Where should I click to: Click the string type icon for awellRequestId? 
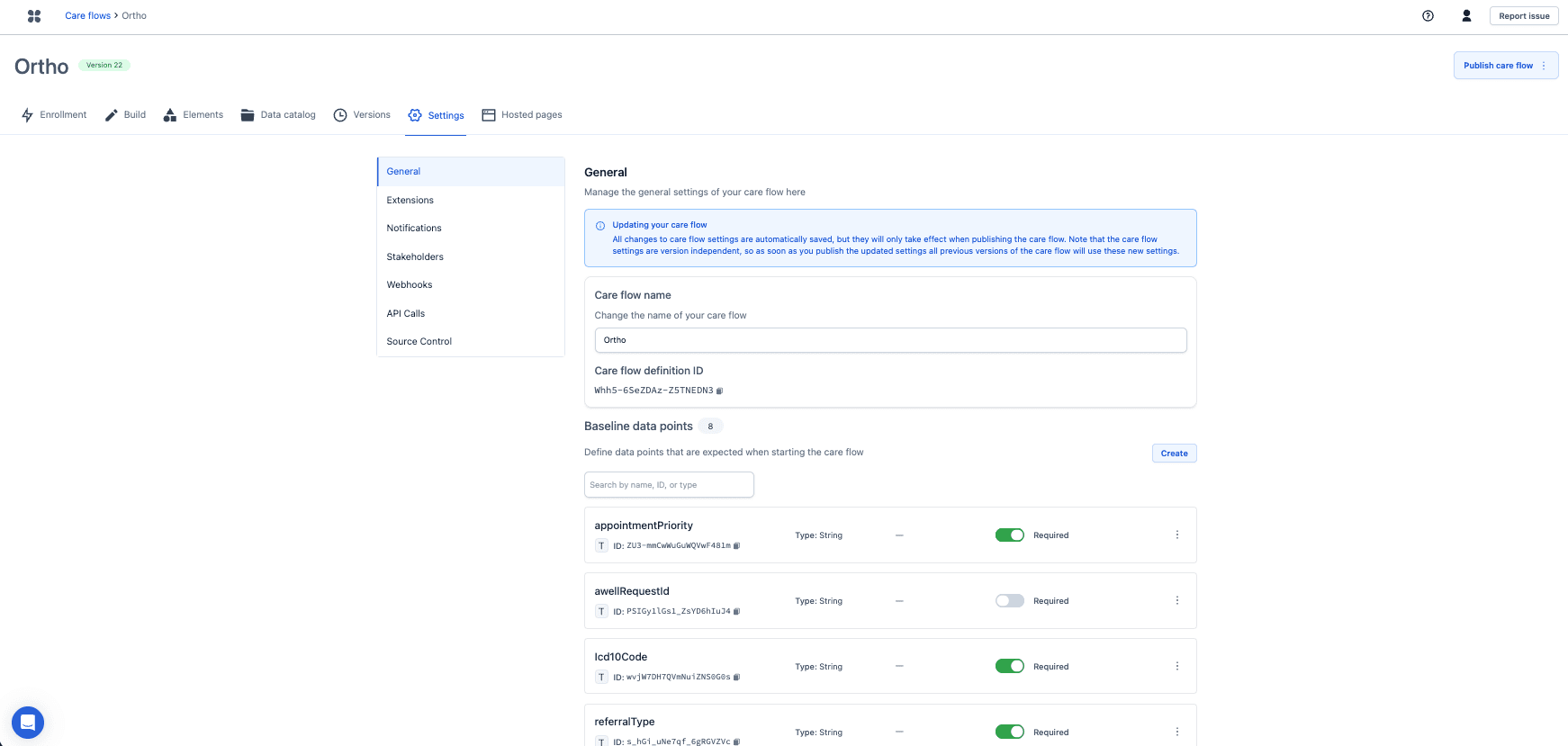601,611
